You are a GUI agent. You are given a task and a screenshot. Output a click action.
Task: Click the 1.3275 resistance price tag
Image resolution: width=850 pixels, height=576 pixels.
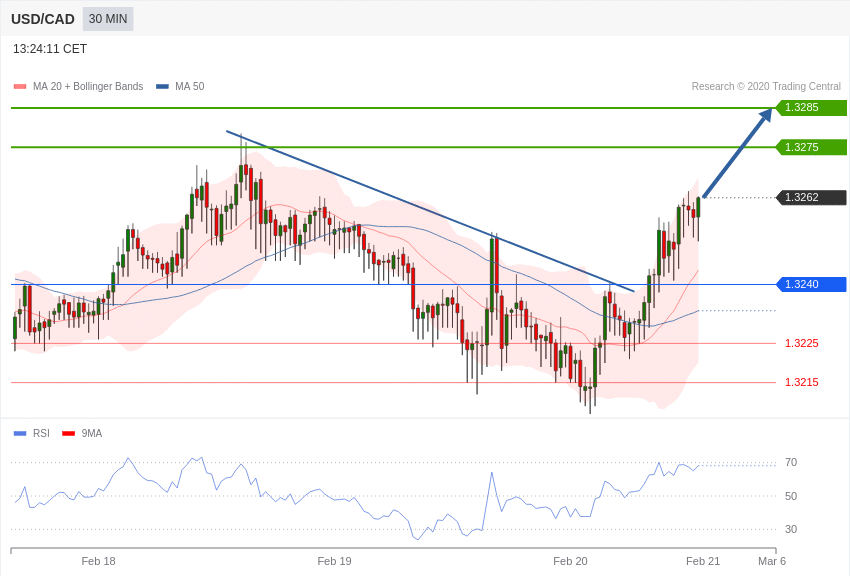click(x=812, y=147)
